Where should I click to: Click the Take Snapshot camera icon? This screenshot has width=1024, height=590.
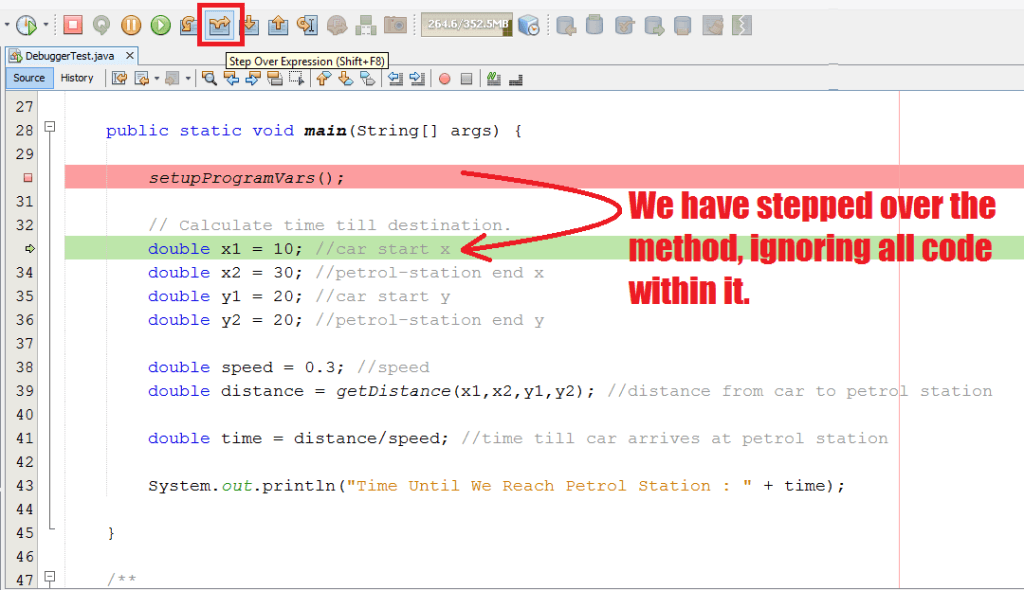[395, 24]
